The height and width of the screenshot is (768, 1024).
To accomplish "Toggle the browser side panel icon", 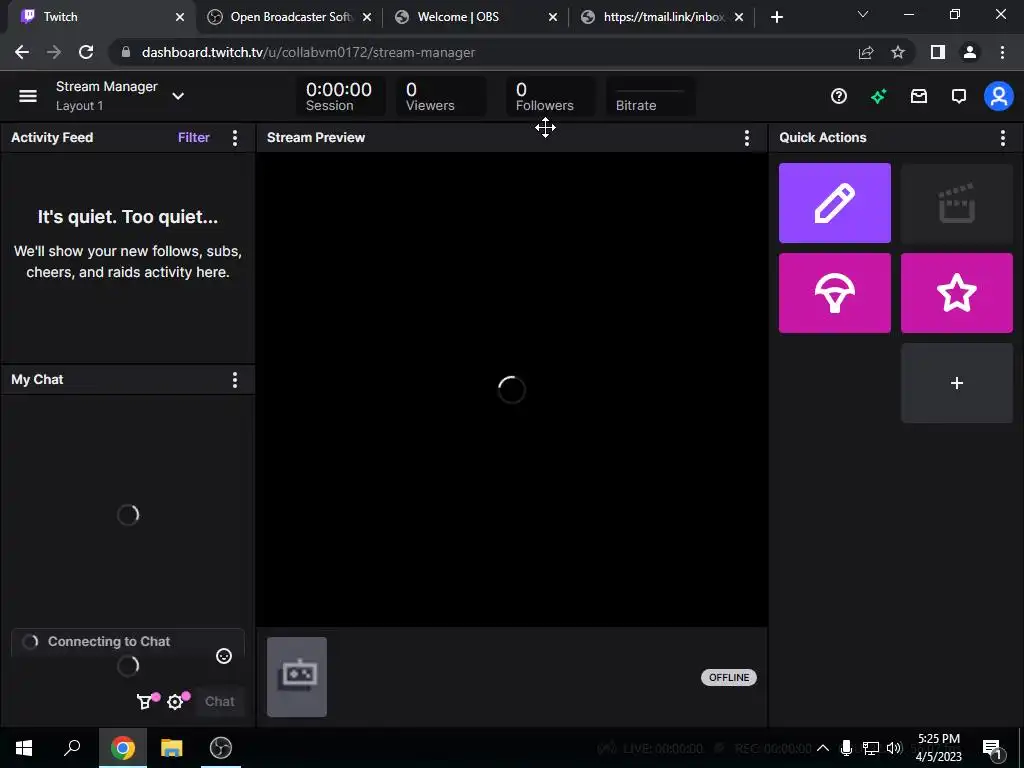I will coord(938,52).
